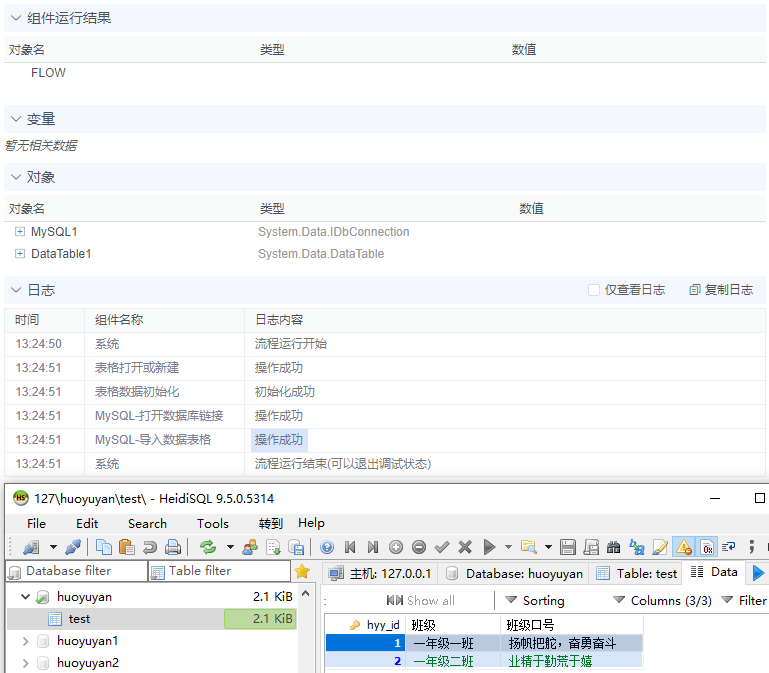Viewport: 769px width, 673px height.
Task: Open the Filter panel button
Action: (x=744, y=600)
